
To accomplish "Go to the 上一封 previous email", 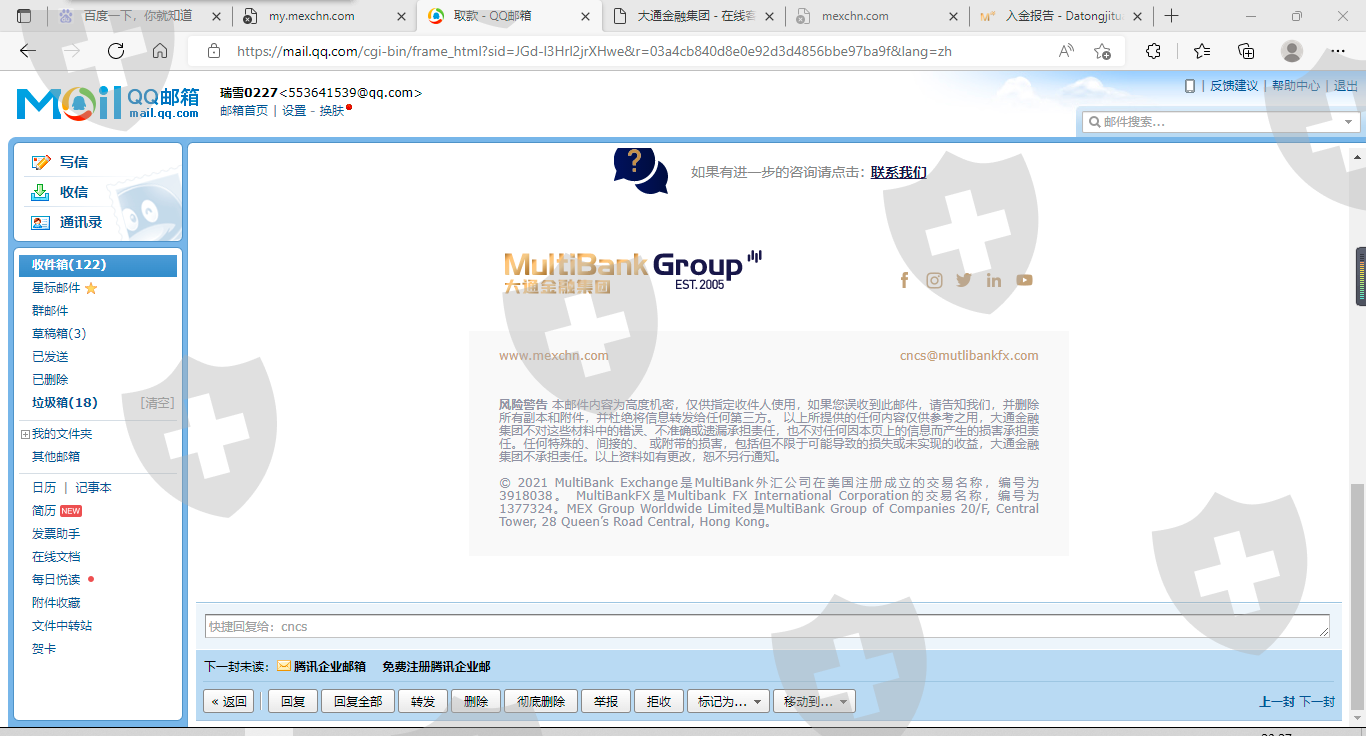I will click(1277, 702).
